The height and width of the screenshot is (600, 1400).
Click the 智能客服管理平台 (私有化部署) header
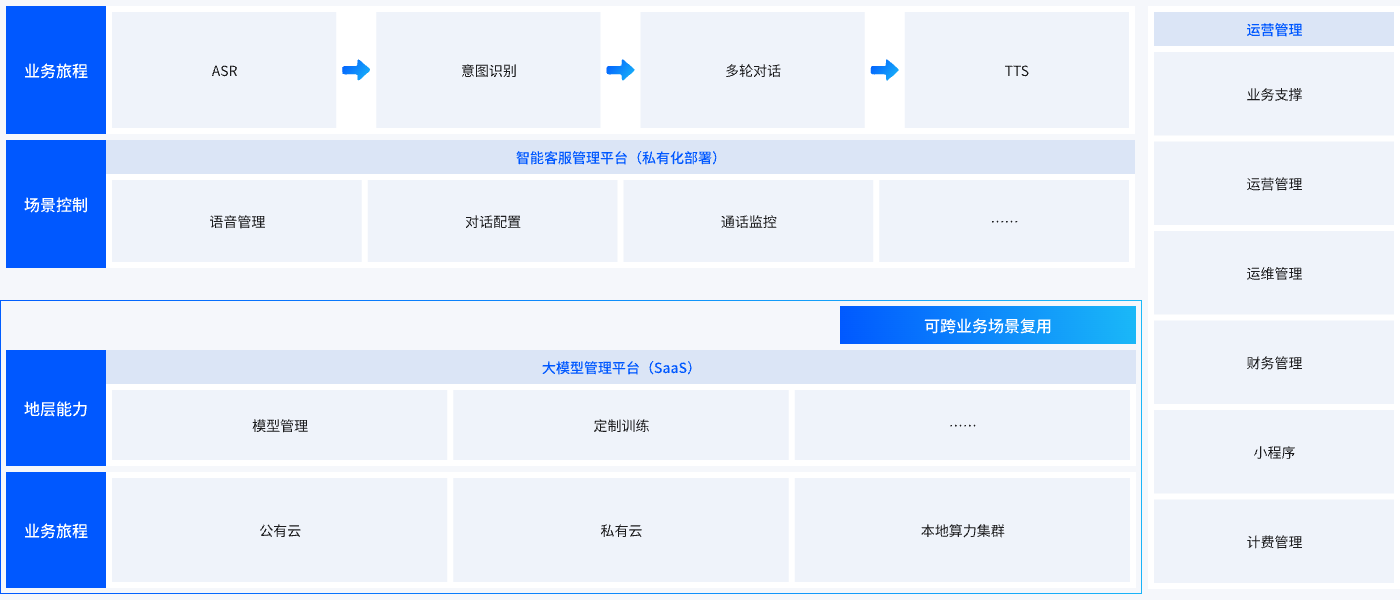click(x=620, y=157)
